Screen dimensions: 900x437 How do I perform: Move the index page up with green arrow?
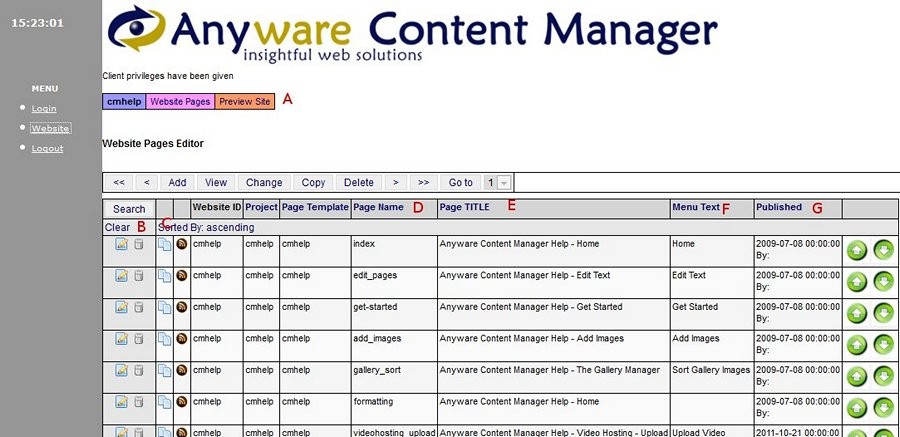pyautogui.click(x=857, y=251)
